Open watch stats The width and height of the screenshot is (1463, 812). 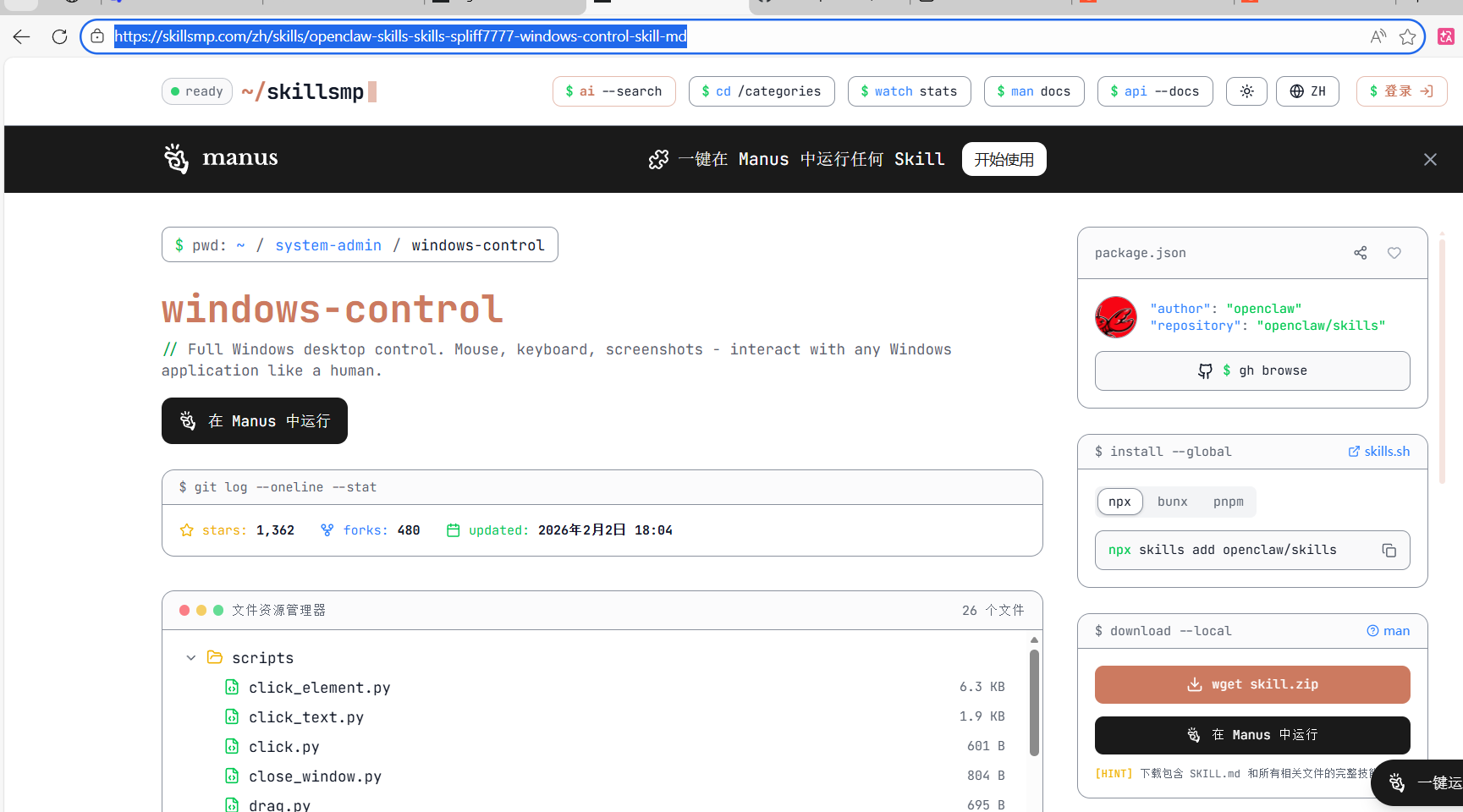[x=910, y=91]
